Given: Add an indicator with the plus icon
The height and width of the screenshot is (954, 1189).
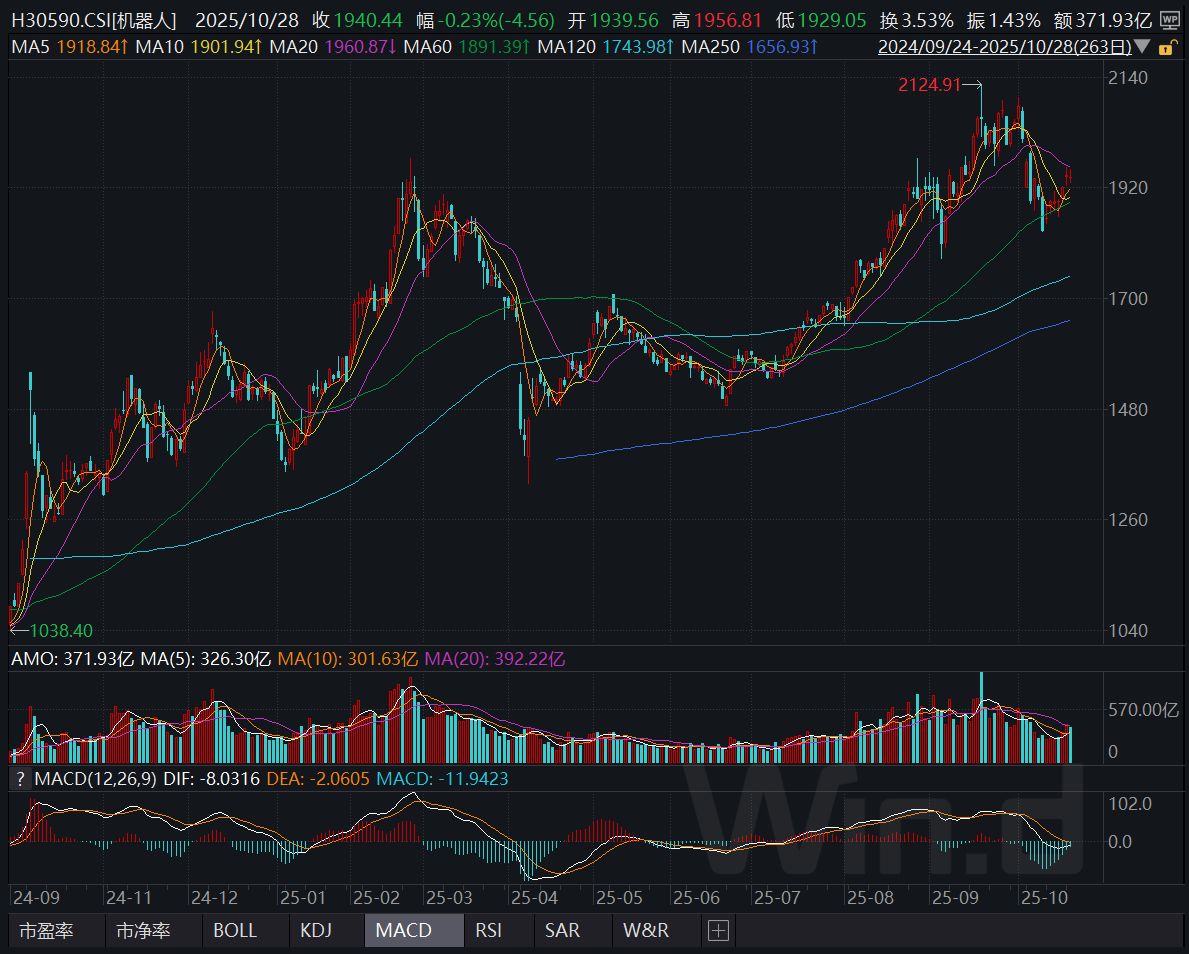Looking at the screenshot, I should pos(718,930).
